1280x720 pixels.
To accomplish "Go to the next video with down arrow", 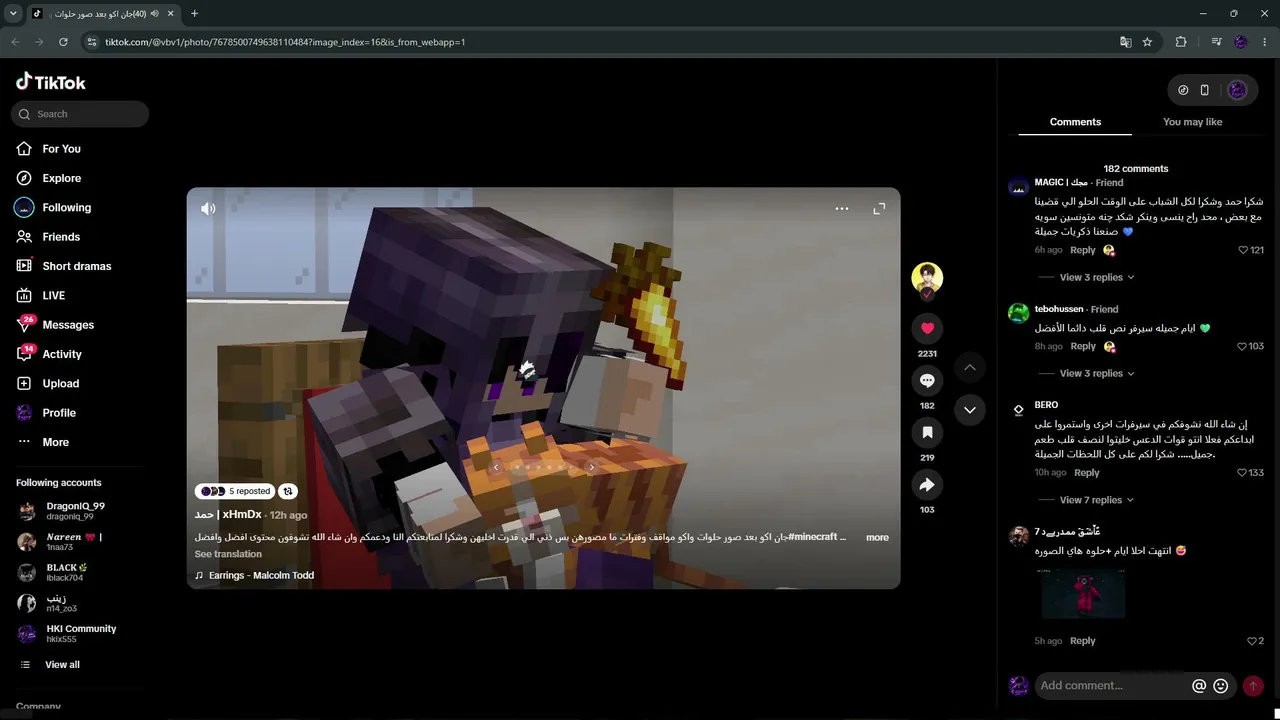I will click(x=970, y=410).
